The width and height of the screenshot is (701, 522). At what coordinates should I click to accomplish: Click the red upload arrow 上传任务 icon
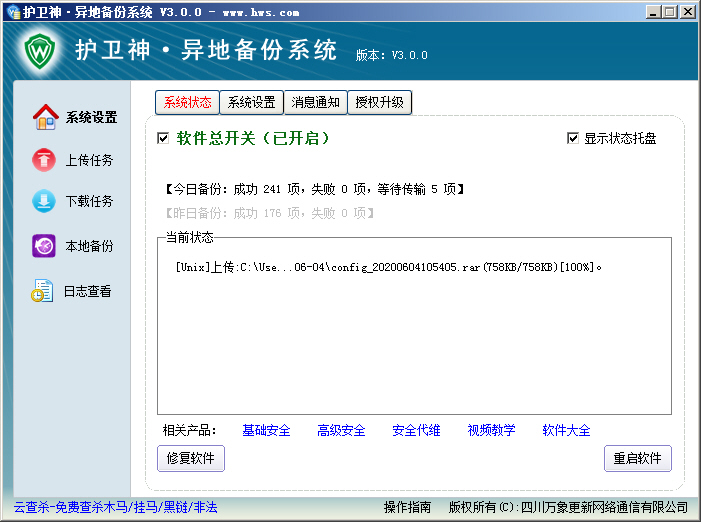44,160
